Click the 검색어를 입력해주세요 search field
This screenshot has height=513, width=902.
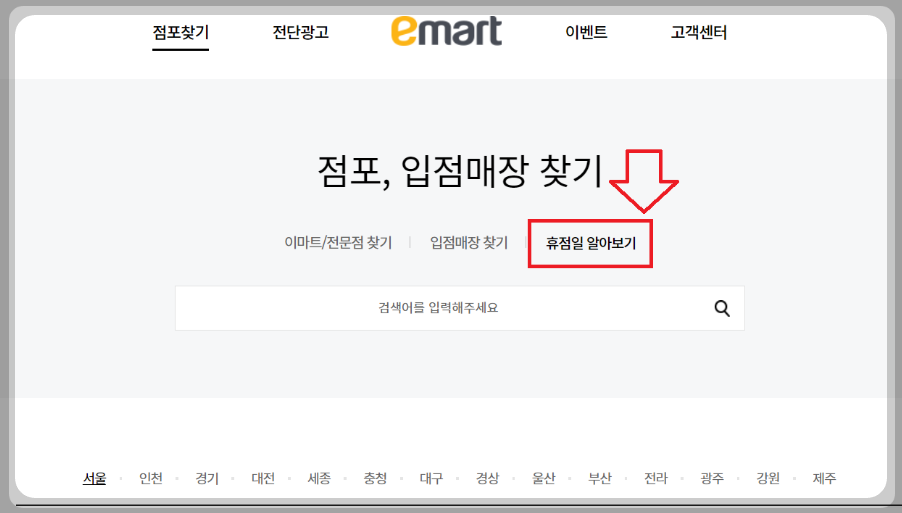pos(460,308)
